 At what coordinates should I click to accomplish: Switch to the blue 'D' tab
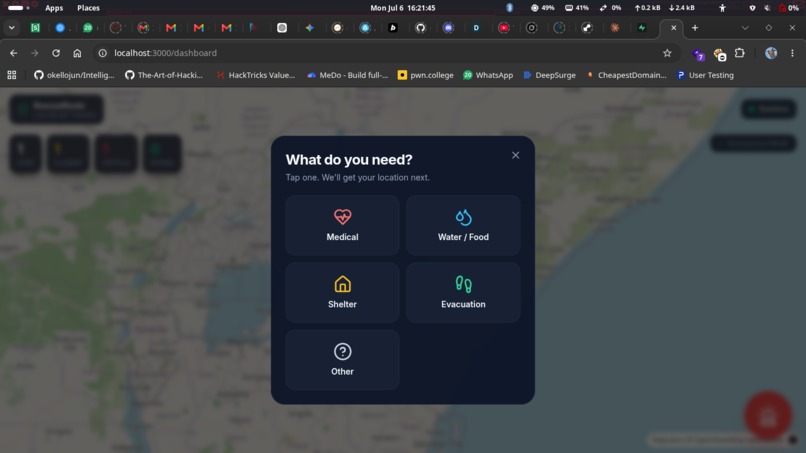[476, 28]
